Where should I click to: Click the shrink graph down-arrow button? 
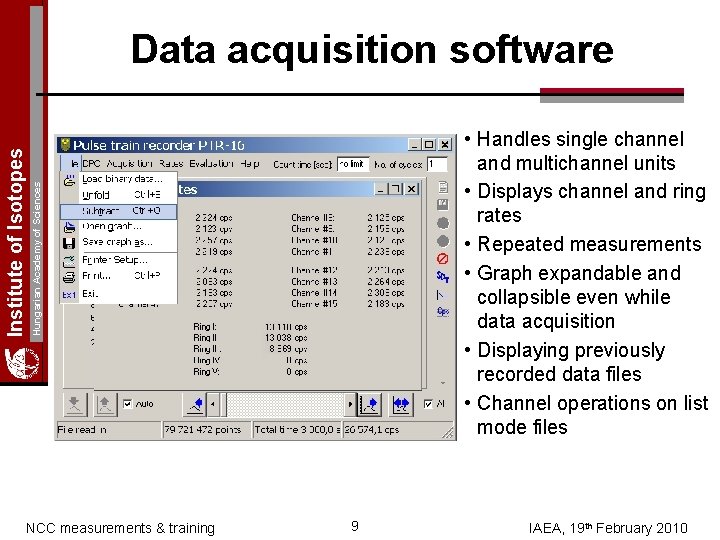[x=74, y=404]
